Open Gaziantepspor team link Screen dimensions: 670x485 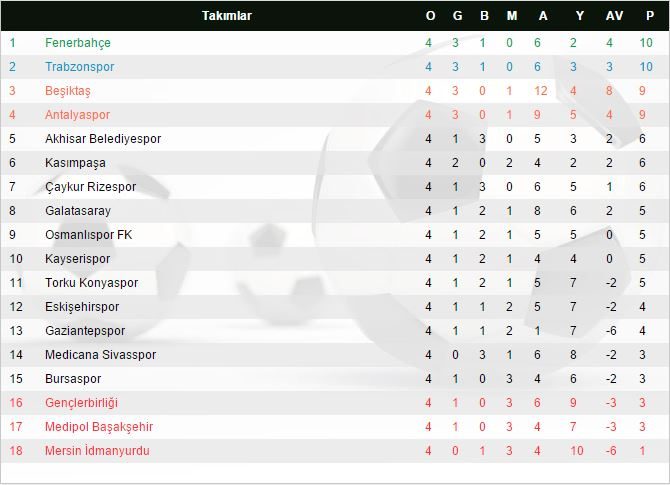85,331
